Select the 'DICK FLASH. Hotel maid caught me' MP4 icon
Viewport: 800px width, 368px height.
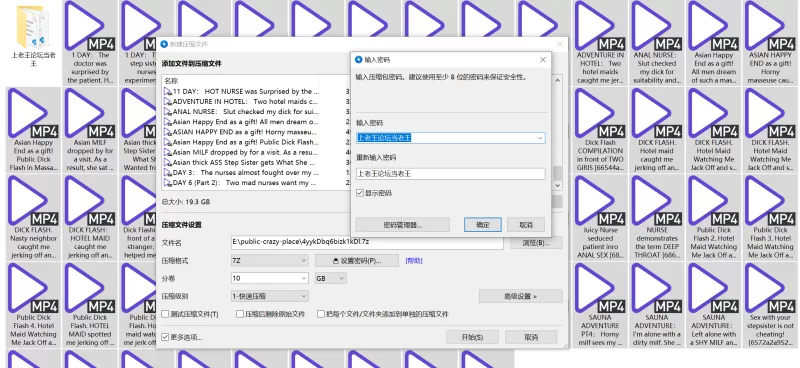coord(657,113)
